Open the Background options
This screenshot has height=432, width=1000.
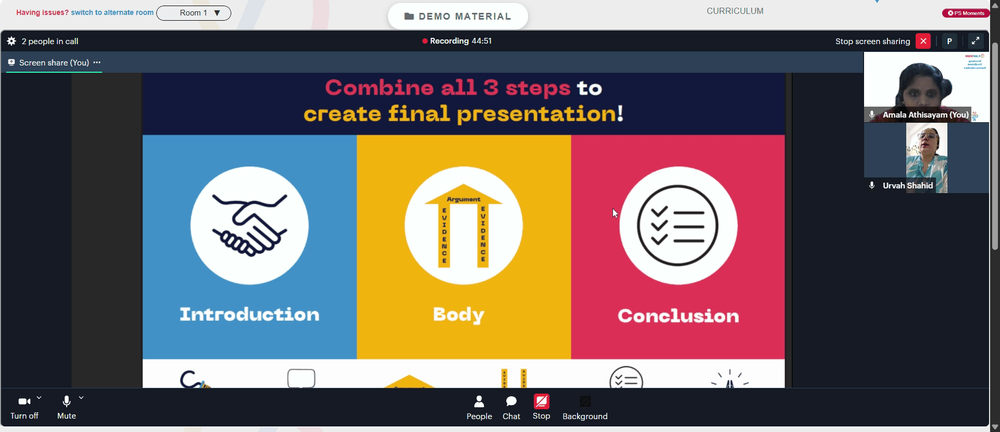coord(585,408)
